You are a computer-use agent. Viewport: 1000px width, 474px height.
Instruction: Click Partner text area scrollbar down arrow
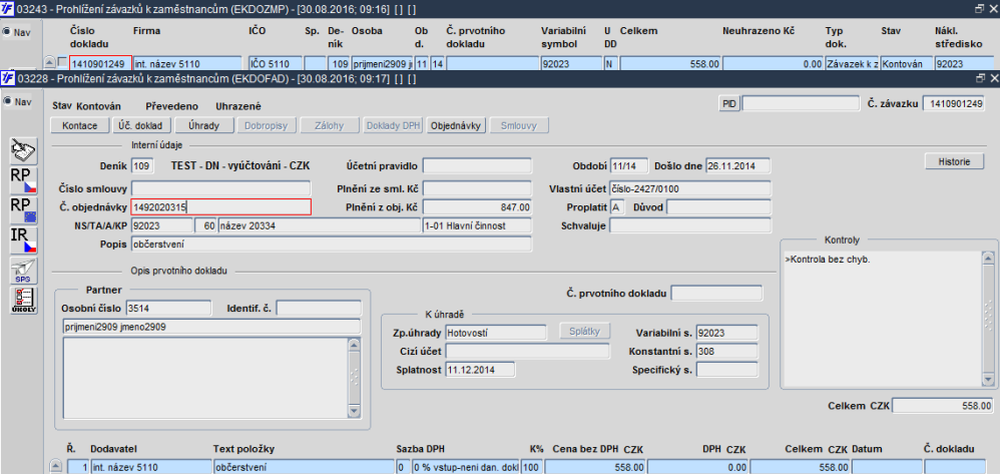355,412
